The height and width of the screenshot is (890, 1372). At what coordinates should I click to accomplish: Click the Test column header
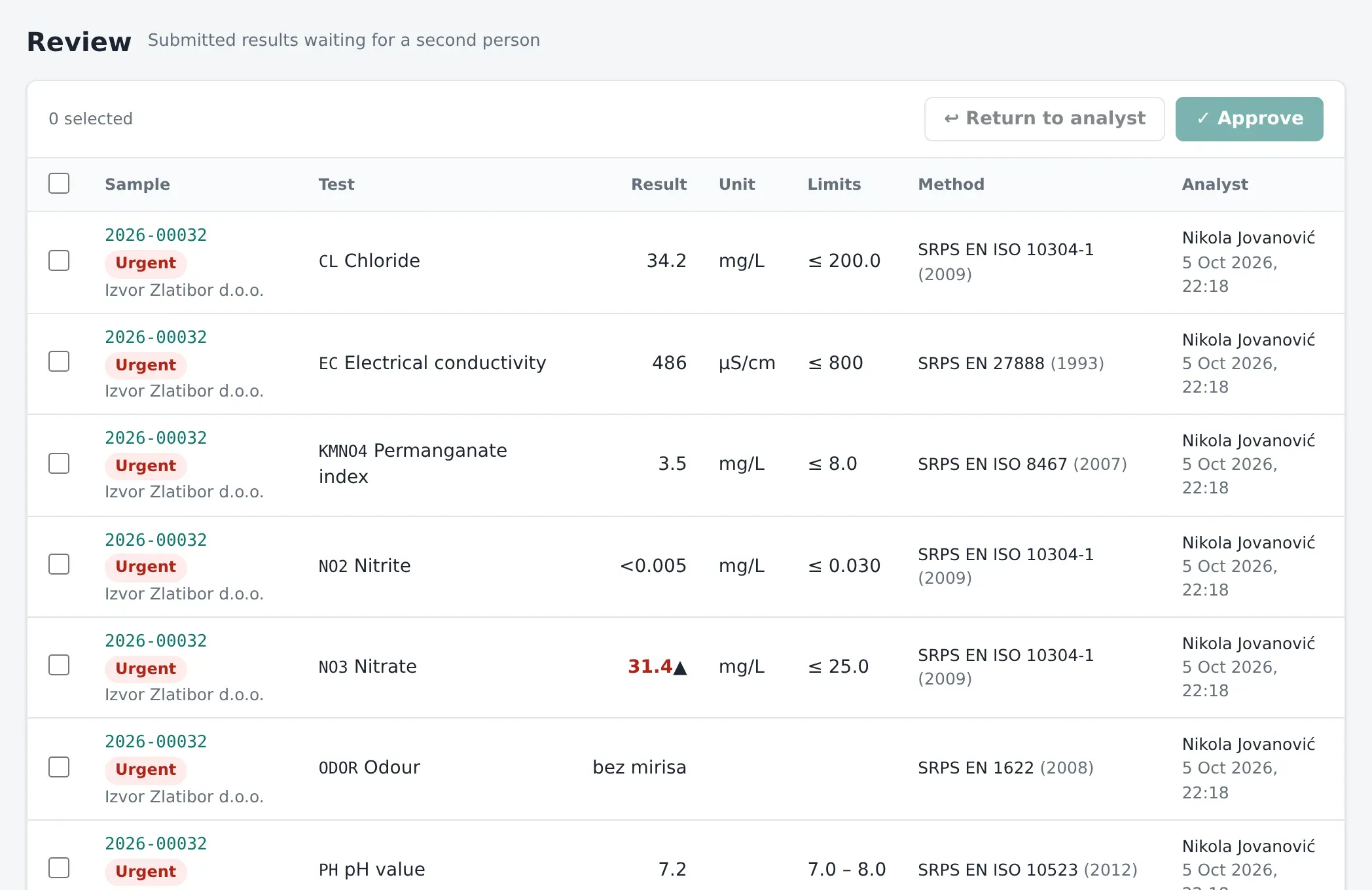coord(336,185)
